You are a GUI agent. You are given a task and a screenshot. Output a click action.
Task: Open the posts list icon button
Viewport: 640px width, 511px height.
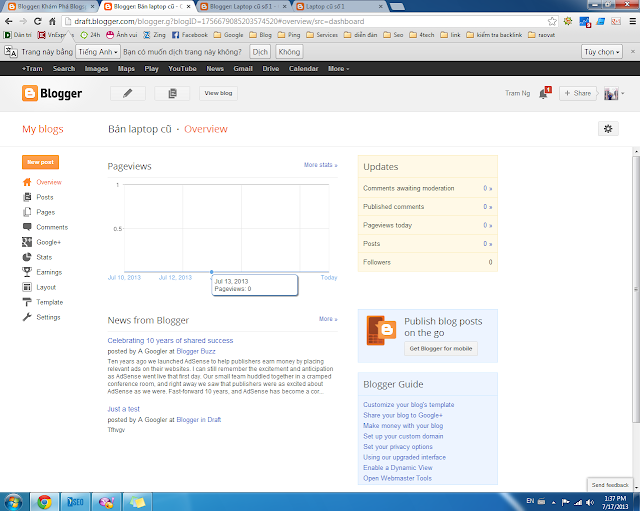172,93
